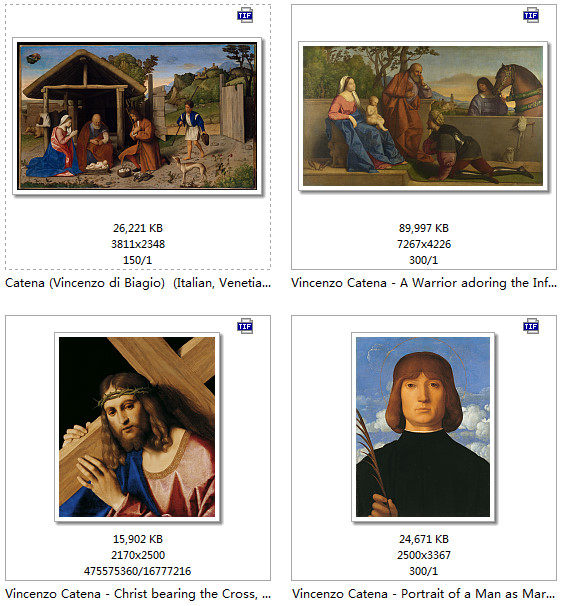Click the 26,221 KB file size text
The width and height of the screenshot is (566, 606).
(x=138, y=228)
